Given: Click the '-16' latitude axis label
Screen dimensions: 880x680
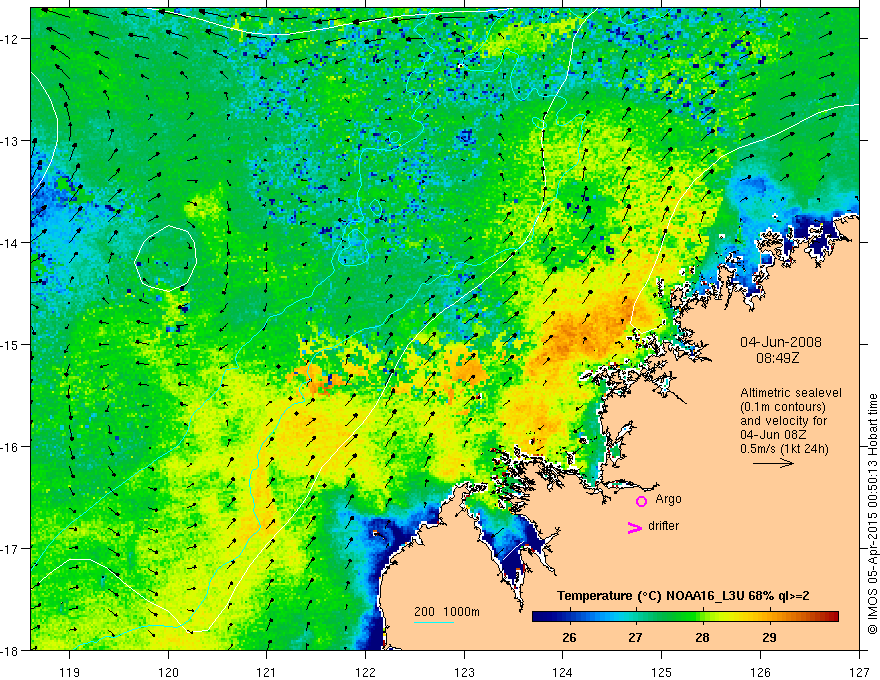Looking at the screenshot, I should coord(11,447).
